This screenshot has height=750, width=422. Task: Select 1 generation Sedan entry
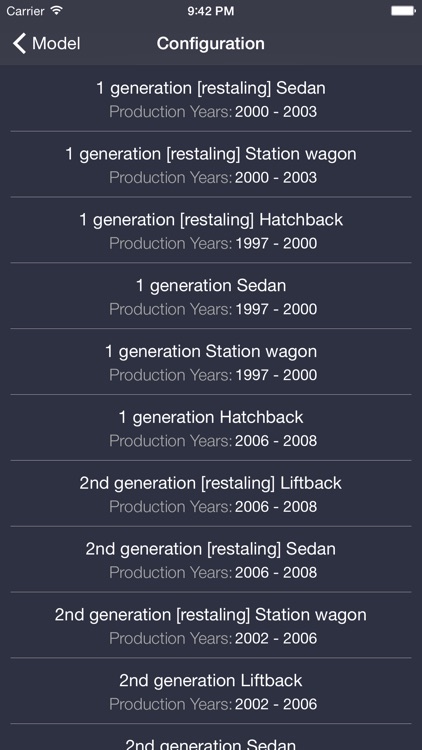(x=211, y=296)
